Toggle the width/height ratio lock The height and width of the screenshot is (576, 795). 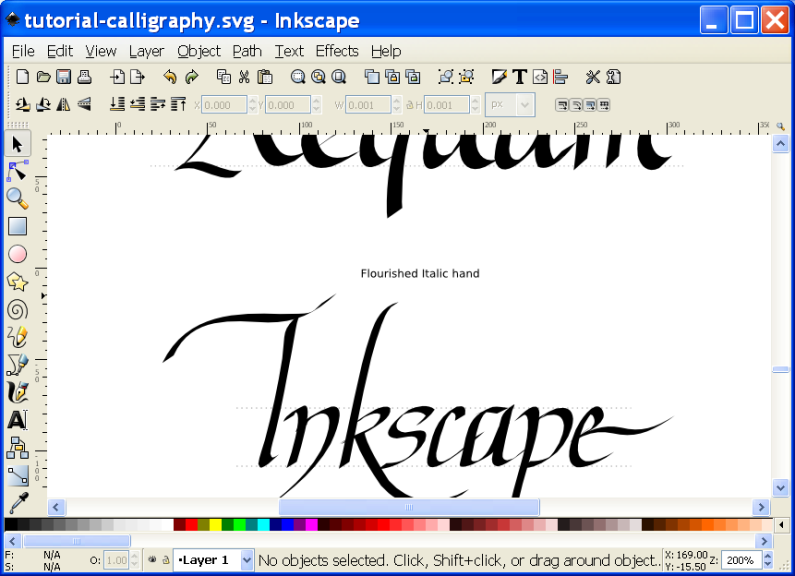click(x=410, y=105)
